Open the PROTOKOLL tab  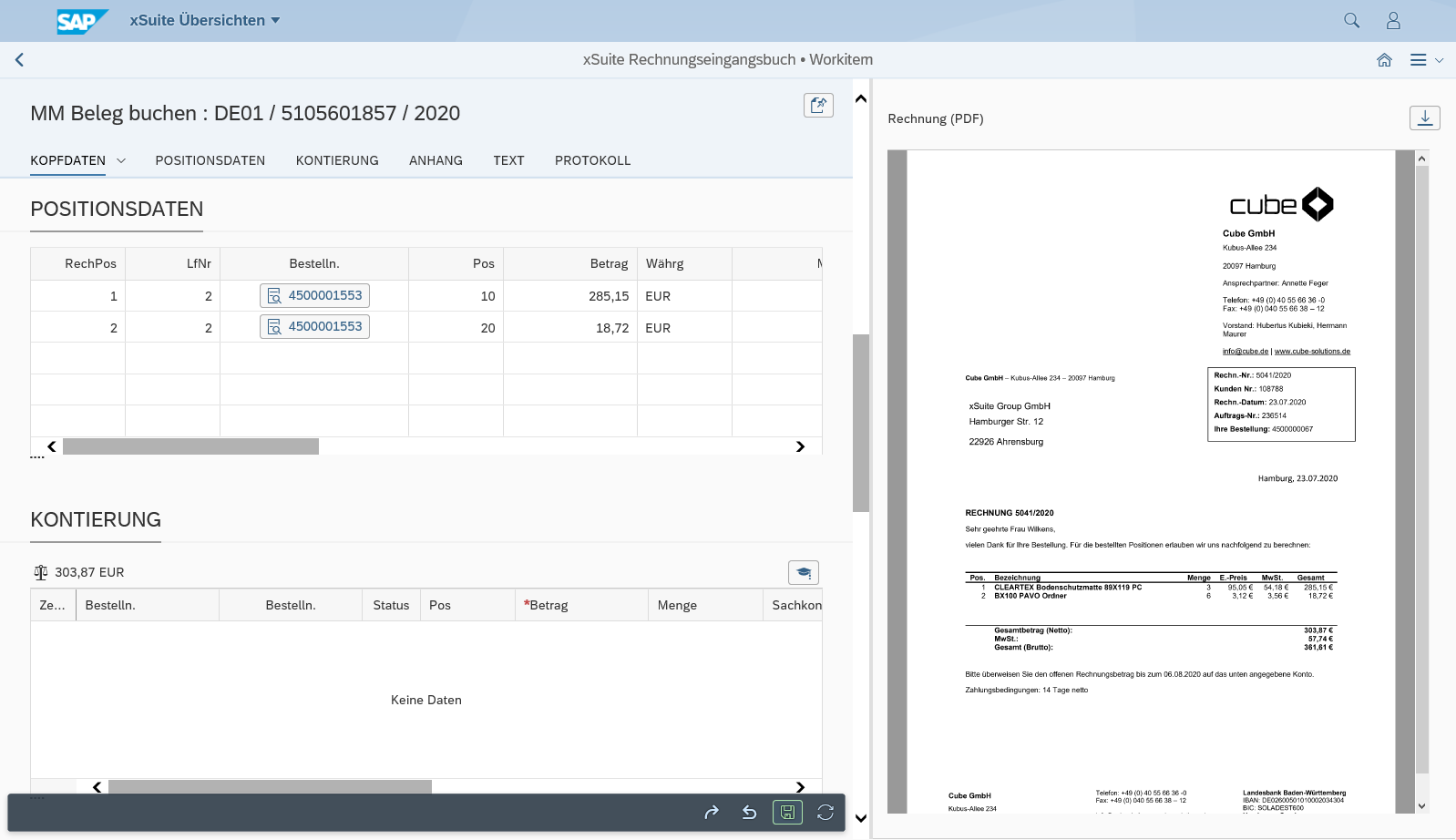pyautogui.click(x=592, y=161)
